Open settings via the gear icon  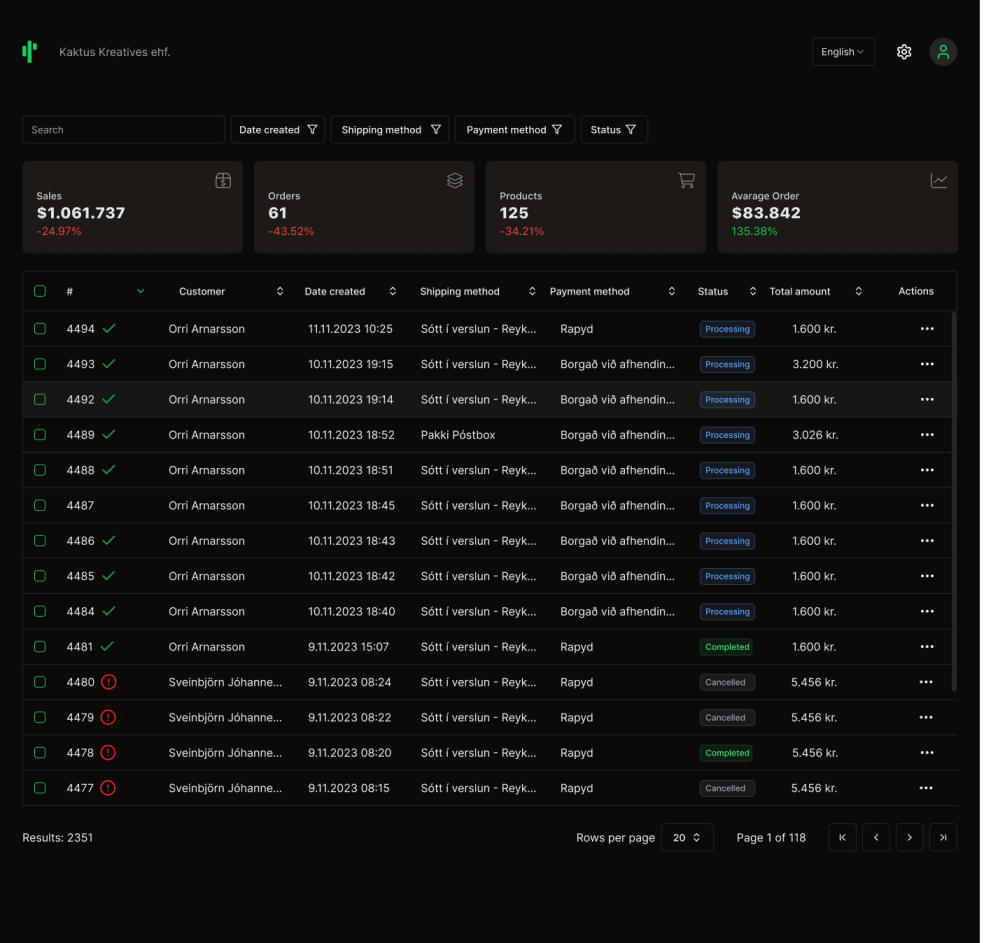[x=904, y=52]
